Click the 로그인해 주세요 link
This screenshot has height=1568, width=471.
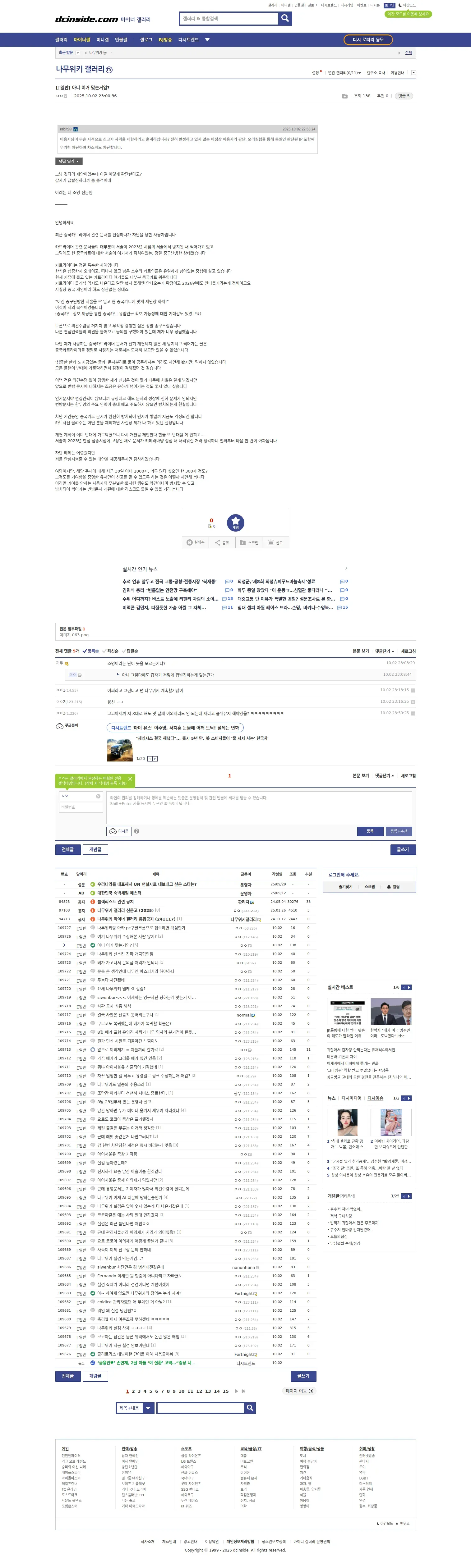click(344, 875)
